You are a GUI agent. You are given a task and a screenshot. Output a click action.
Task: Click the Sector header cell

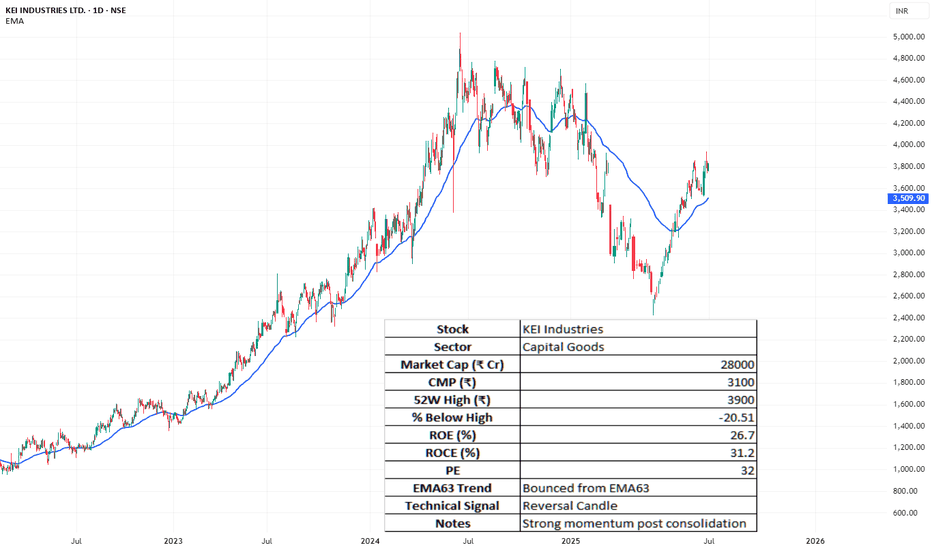[x=452, y=347]
